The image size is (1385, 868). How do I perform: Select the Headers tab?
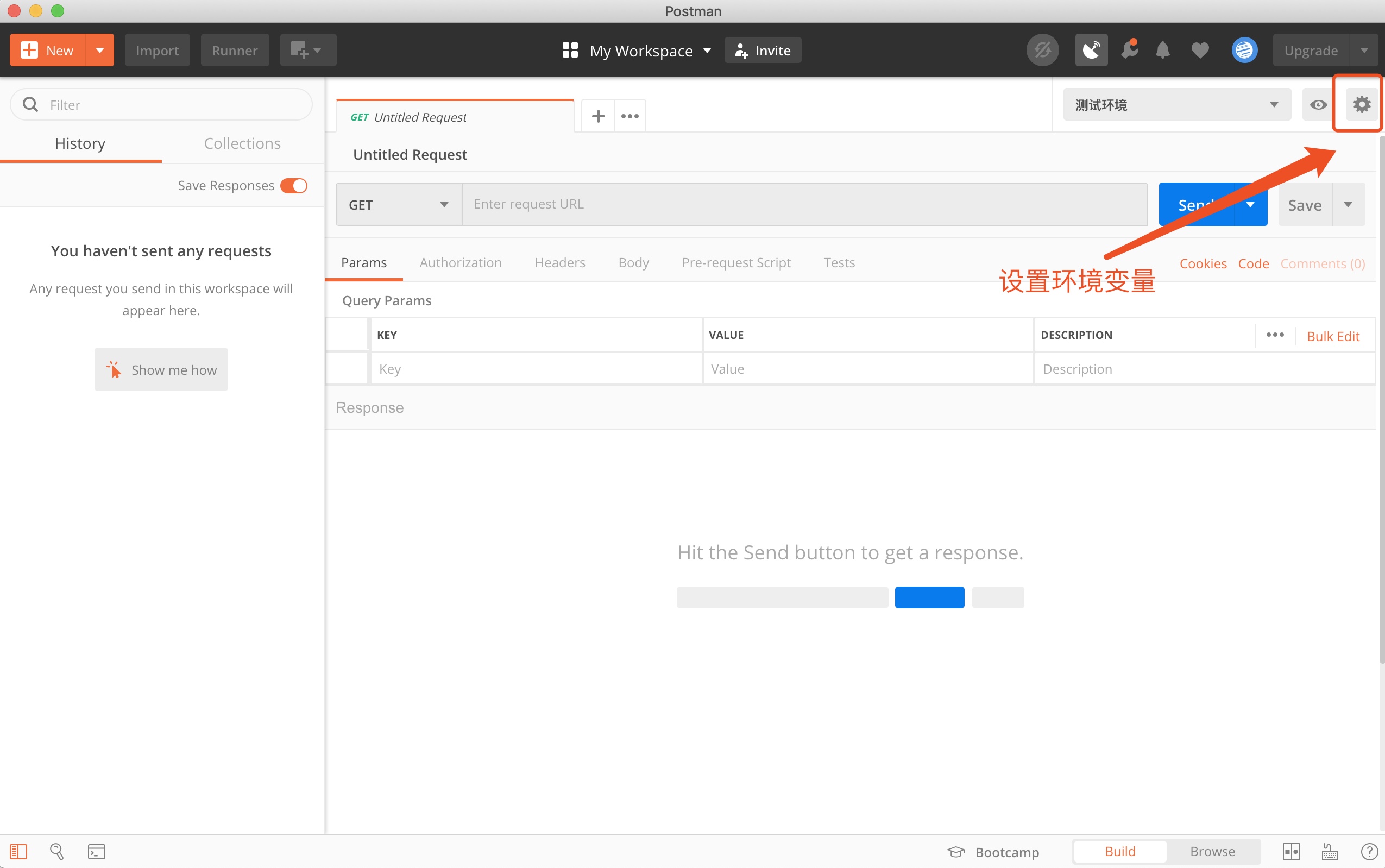click(559, 262)
